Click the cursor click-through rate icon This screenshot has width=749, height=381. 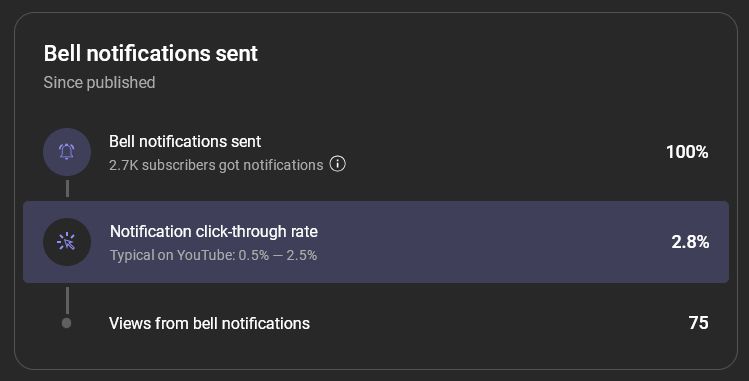pos(67,242)
